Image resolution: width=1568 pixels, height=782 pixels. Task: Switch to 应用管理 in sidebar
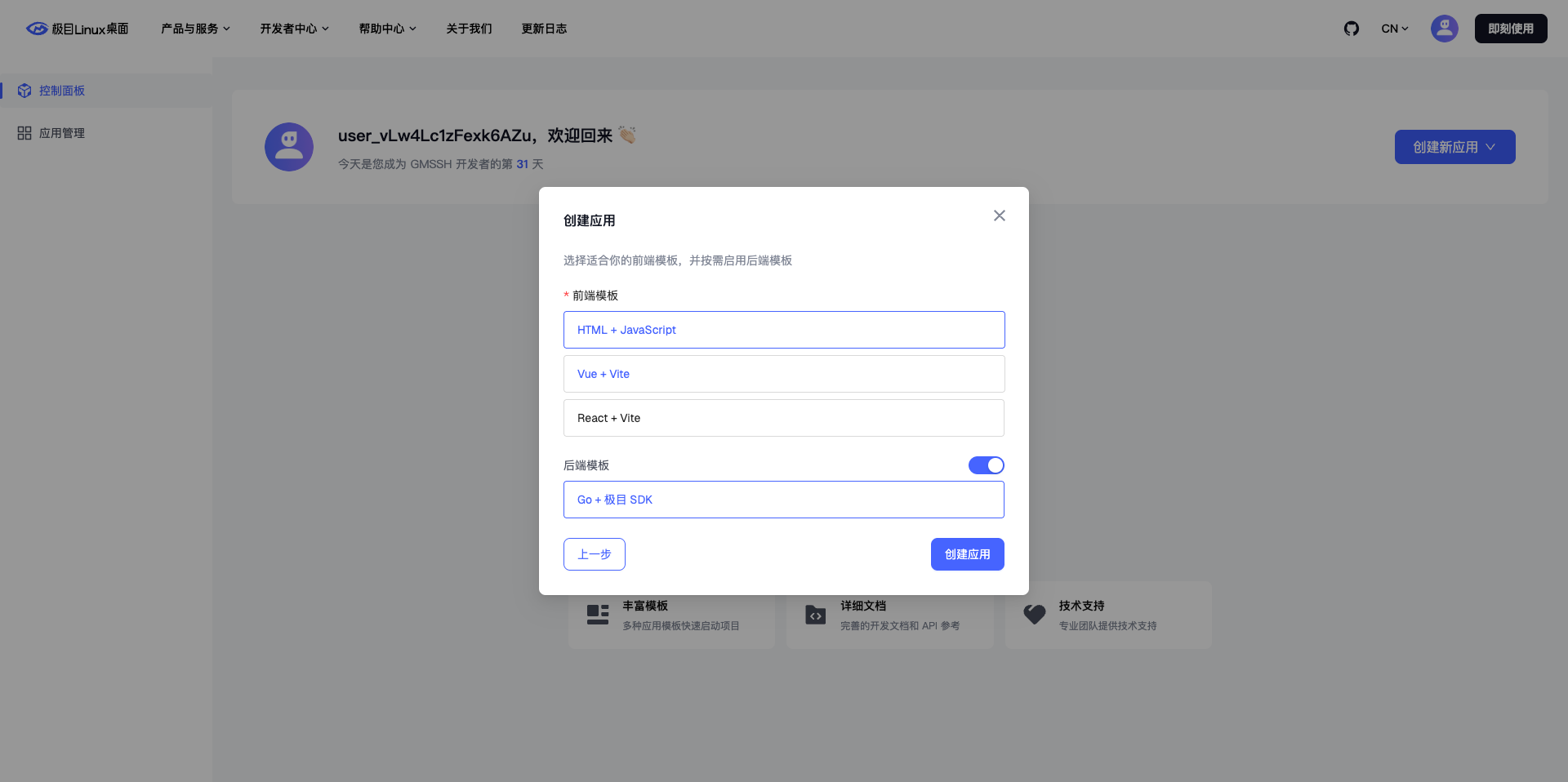[106, 133]
